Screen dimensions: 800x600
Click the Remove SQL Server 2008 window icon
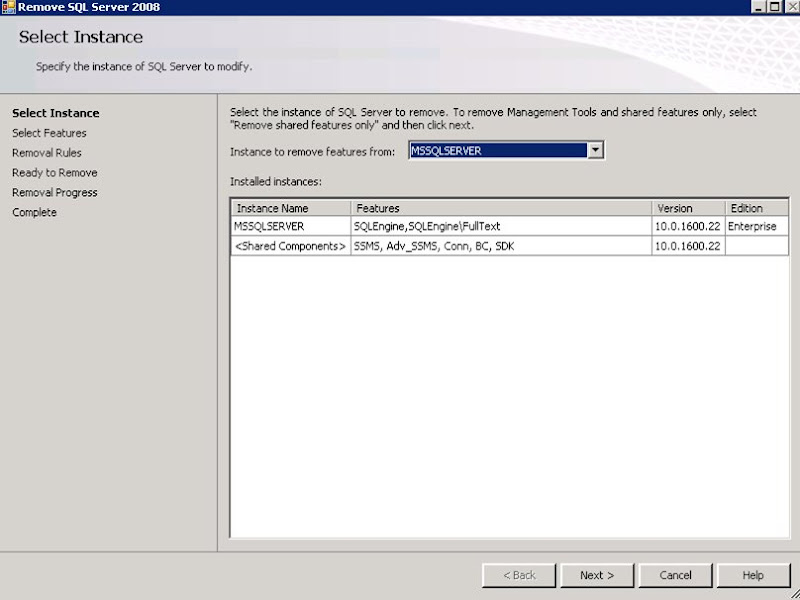tap(8, 7)
